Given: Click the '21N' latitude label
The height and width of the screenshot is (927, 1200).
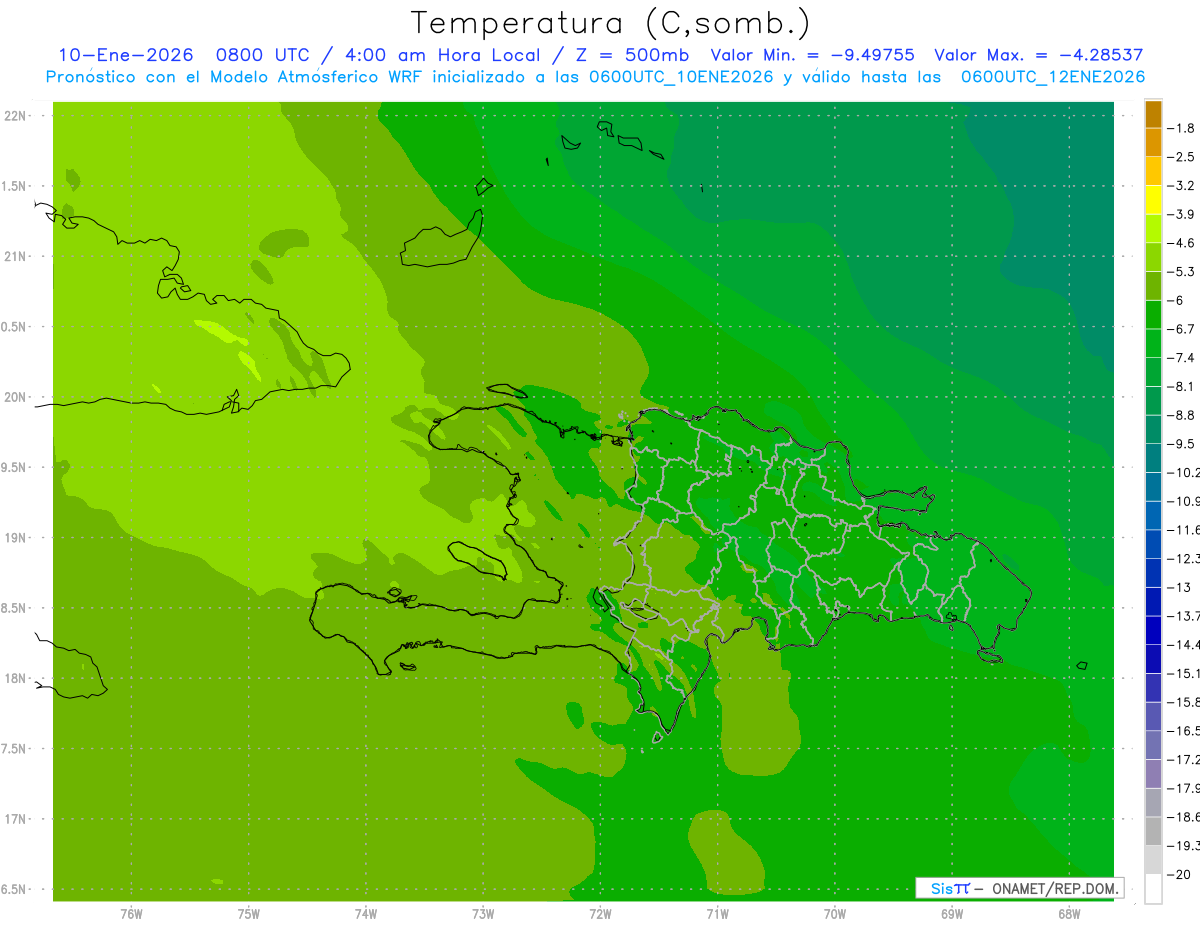Looking at the screenshot, I should pos(15,256).
